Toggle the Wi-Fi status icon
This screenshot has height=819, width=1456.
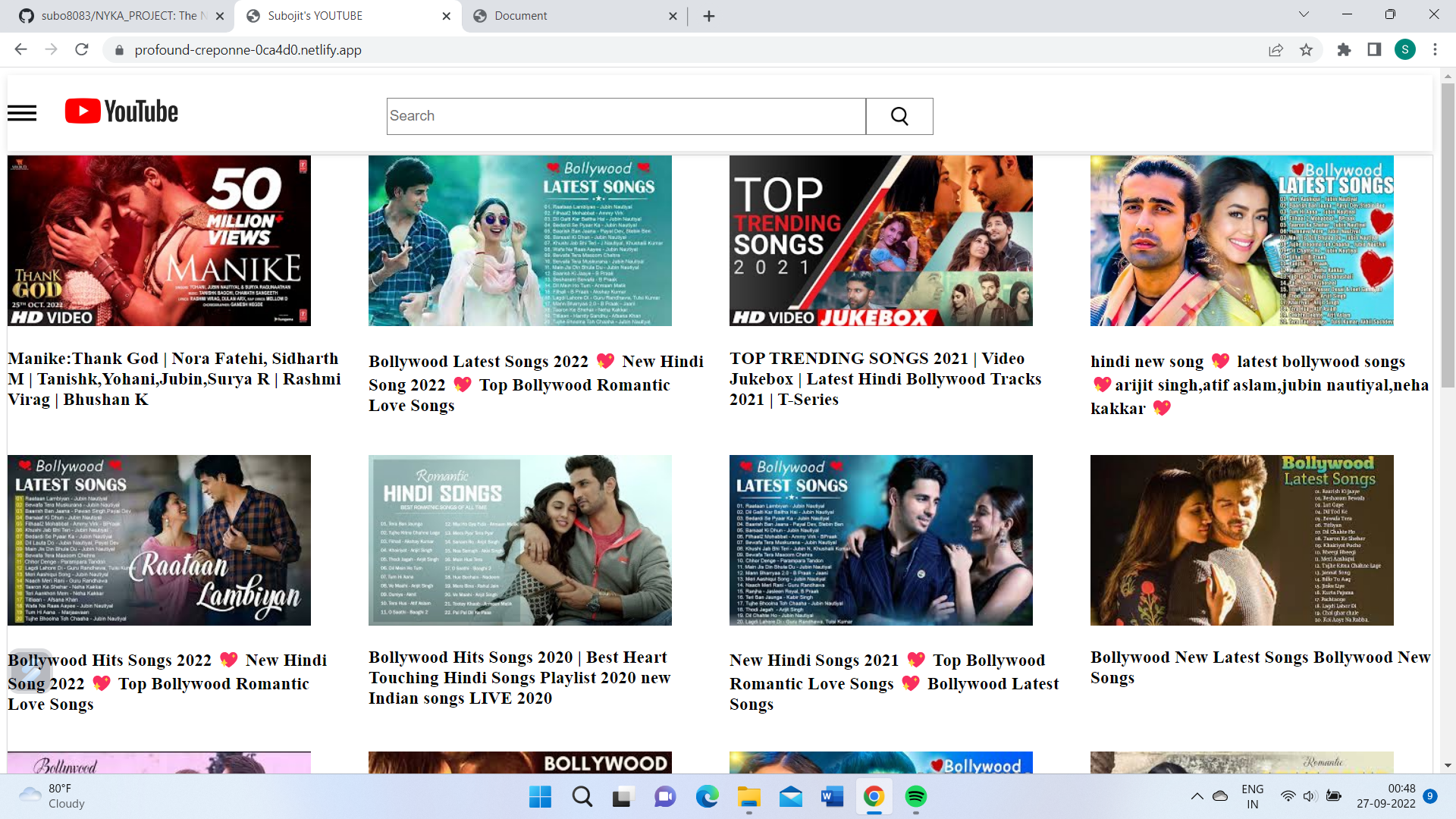1288,796
